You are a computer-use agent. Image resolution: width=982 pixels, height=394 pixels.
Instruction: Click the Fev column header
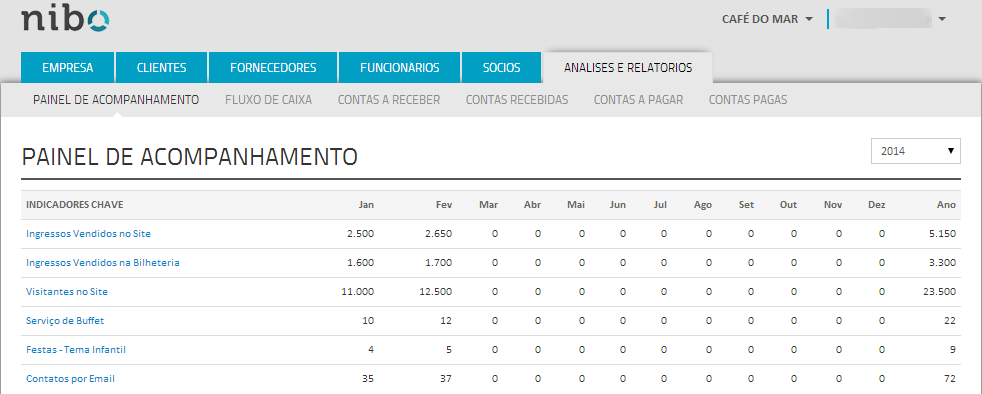tap(444, 205)
